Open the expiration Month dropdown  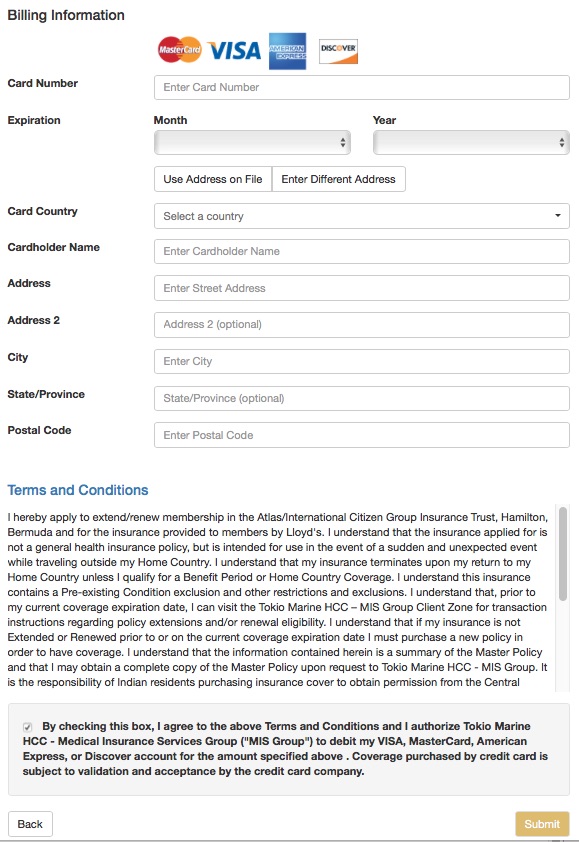pyautogui.click(x=252, y=143)
